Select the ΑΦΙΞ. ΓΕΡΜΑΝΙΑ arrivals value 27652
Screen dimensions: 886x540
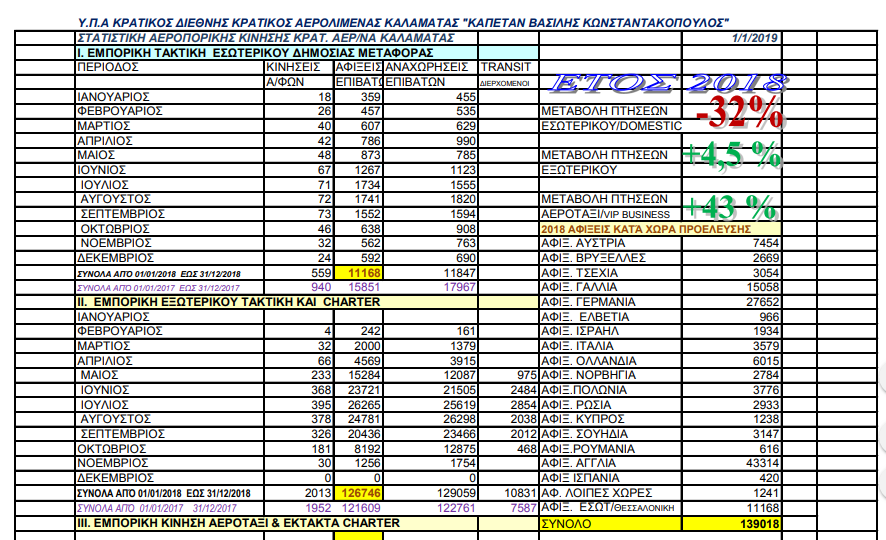click(762, 302)
